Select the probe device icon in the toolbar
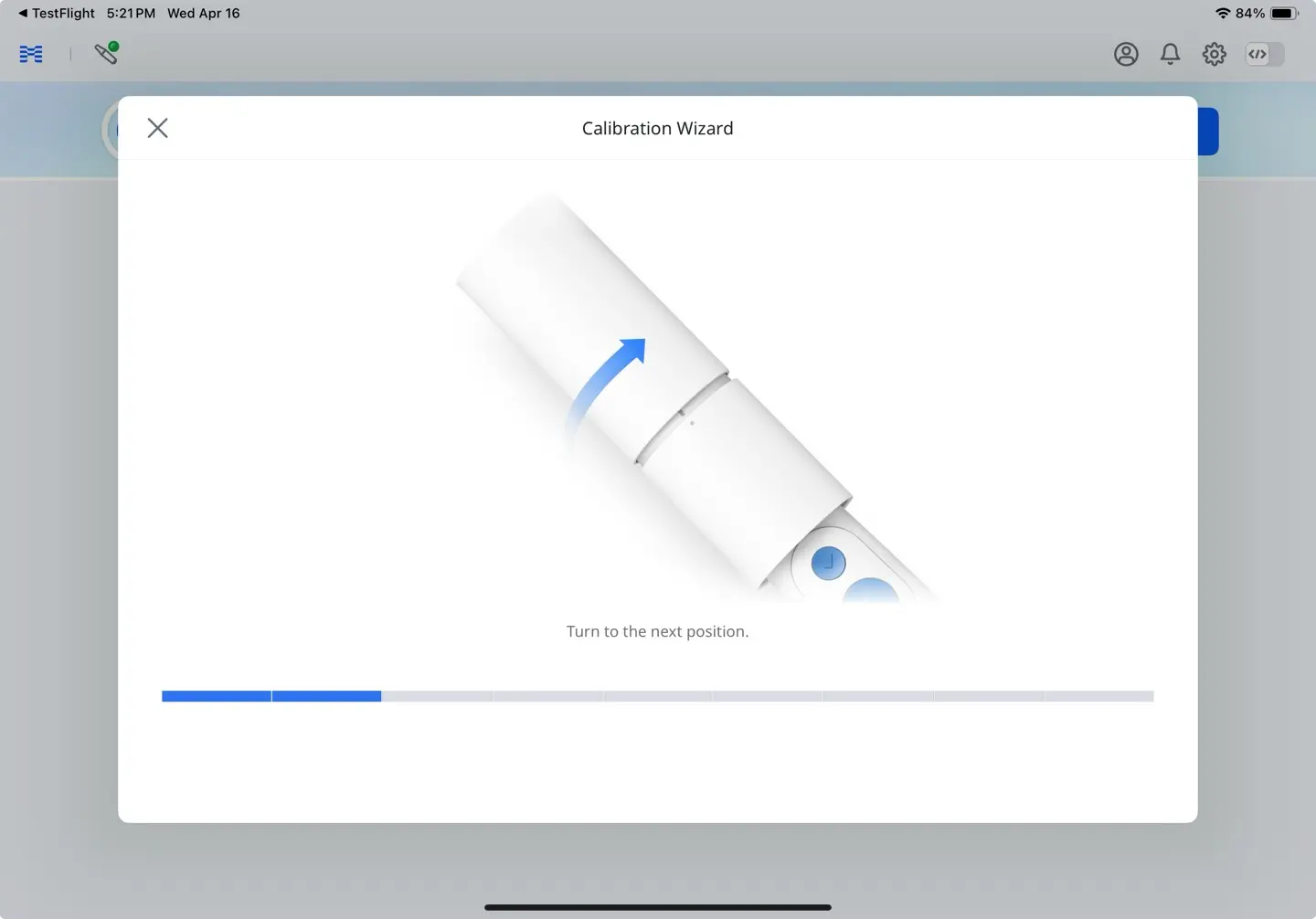 (106, 56)
